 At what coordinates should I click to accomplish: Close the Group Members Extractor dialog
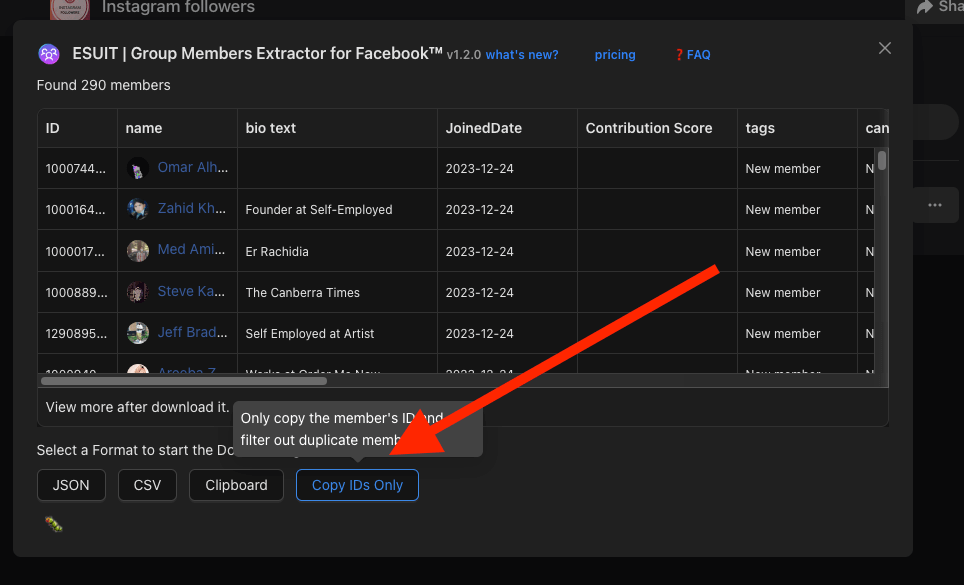(884, 48)
